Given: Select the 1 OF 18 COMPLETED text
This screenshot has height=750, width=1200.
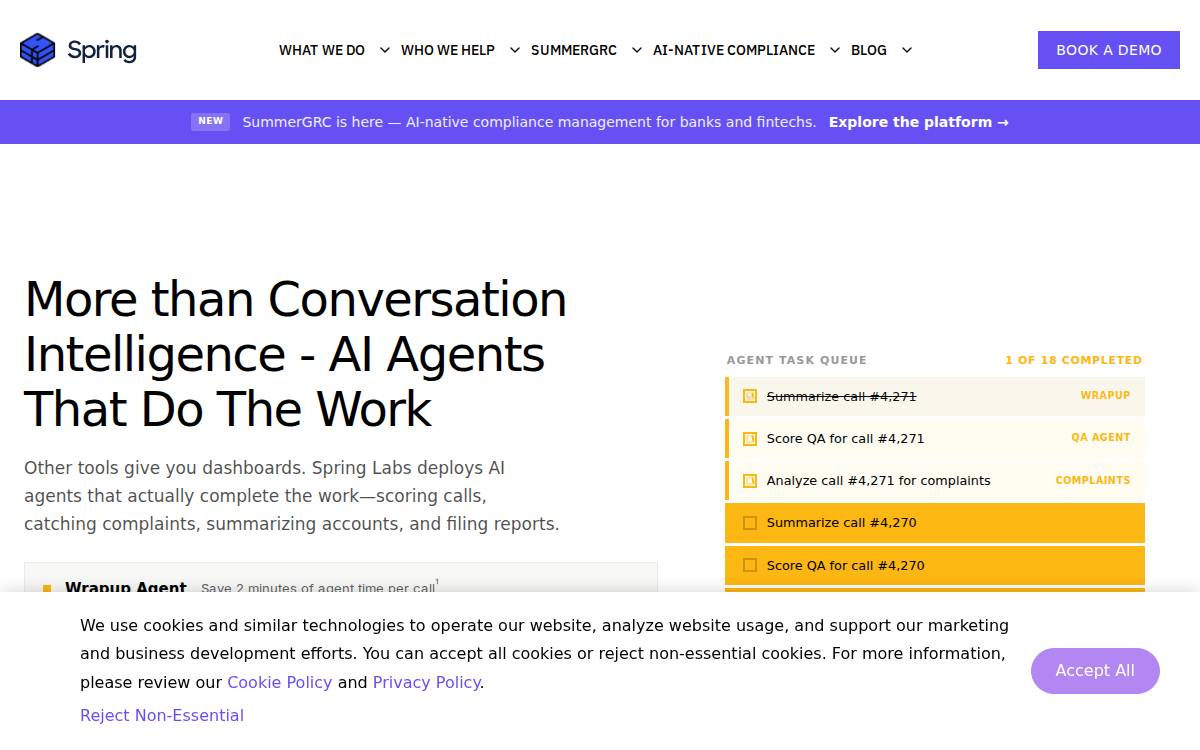Looking at the screenshot, I should click(x=1073, y=360).
